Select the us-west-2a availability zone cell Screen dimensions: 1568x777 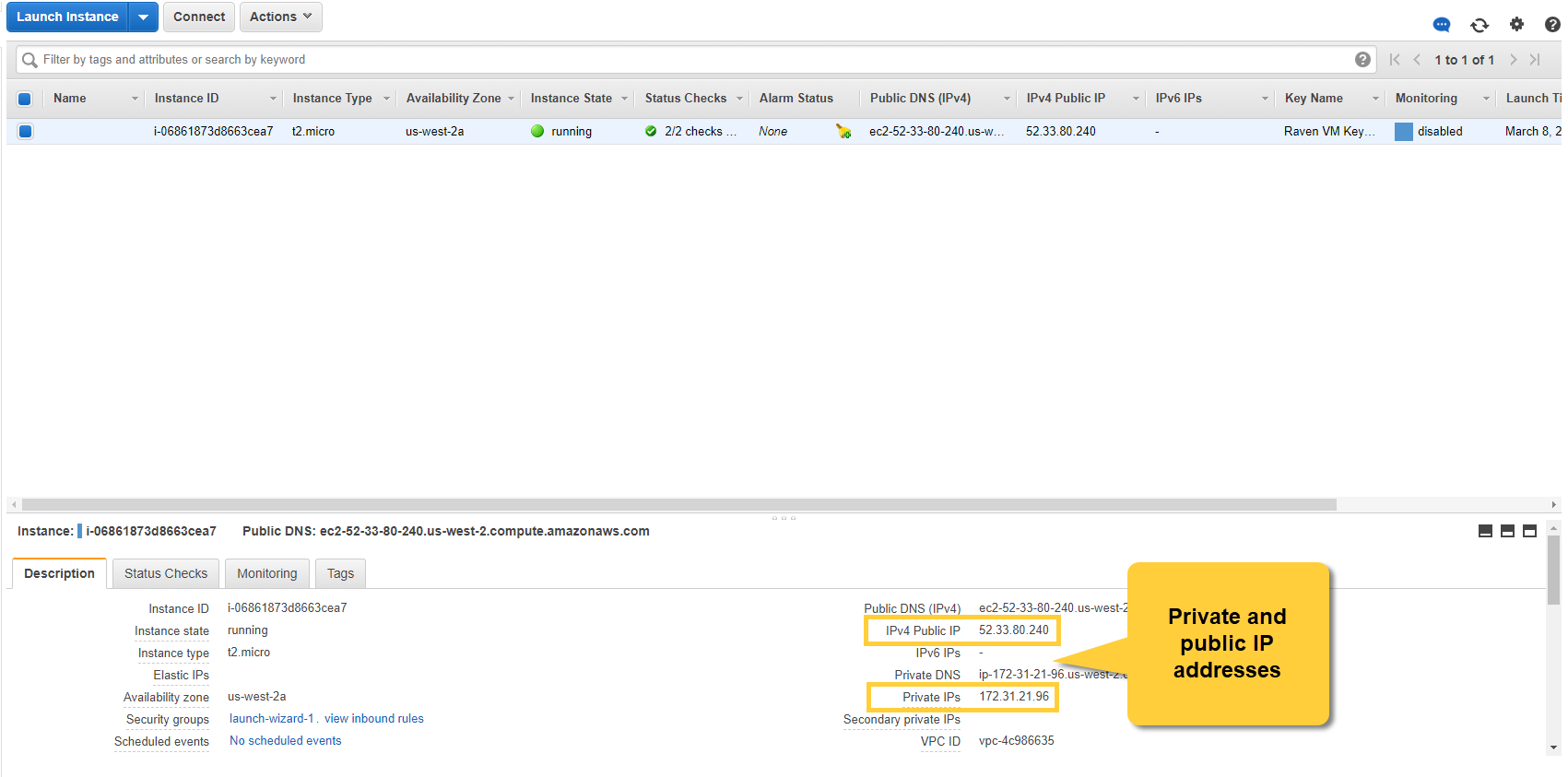point(435,131)
